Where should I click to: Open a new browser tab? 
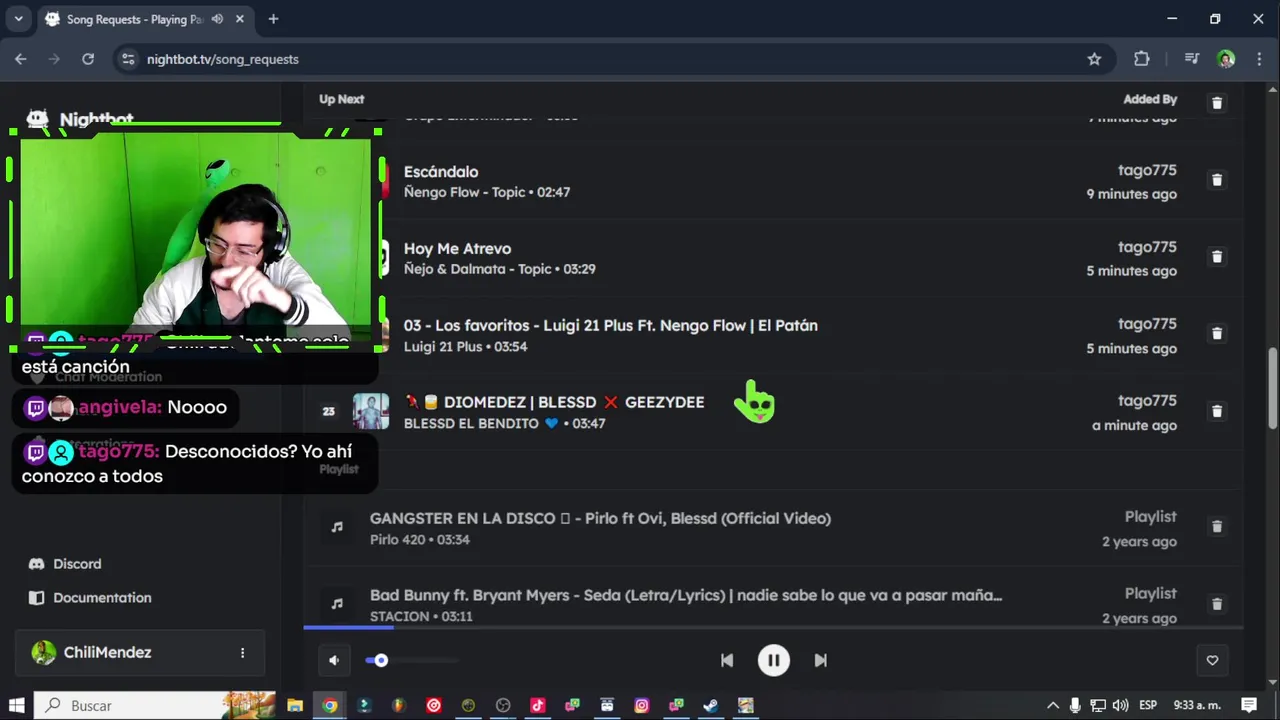(x=273, y=19)
